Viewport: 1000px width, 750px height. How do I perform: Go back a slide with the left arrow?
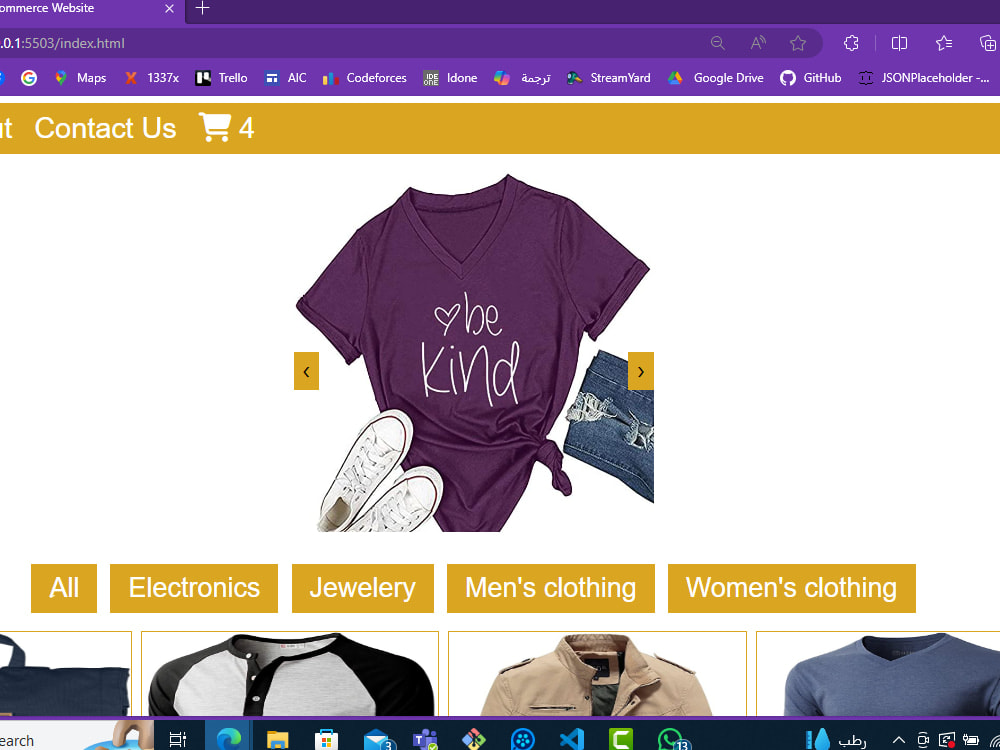coord(306,370)
